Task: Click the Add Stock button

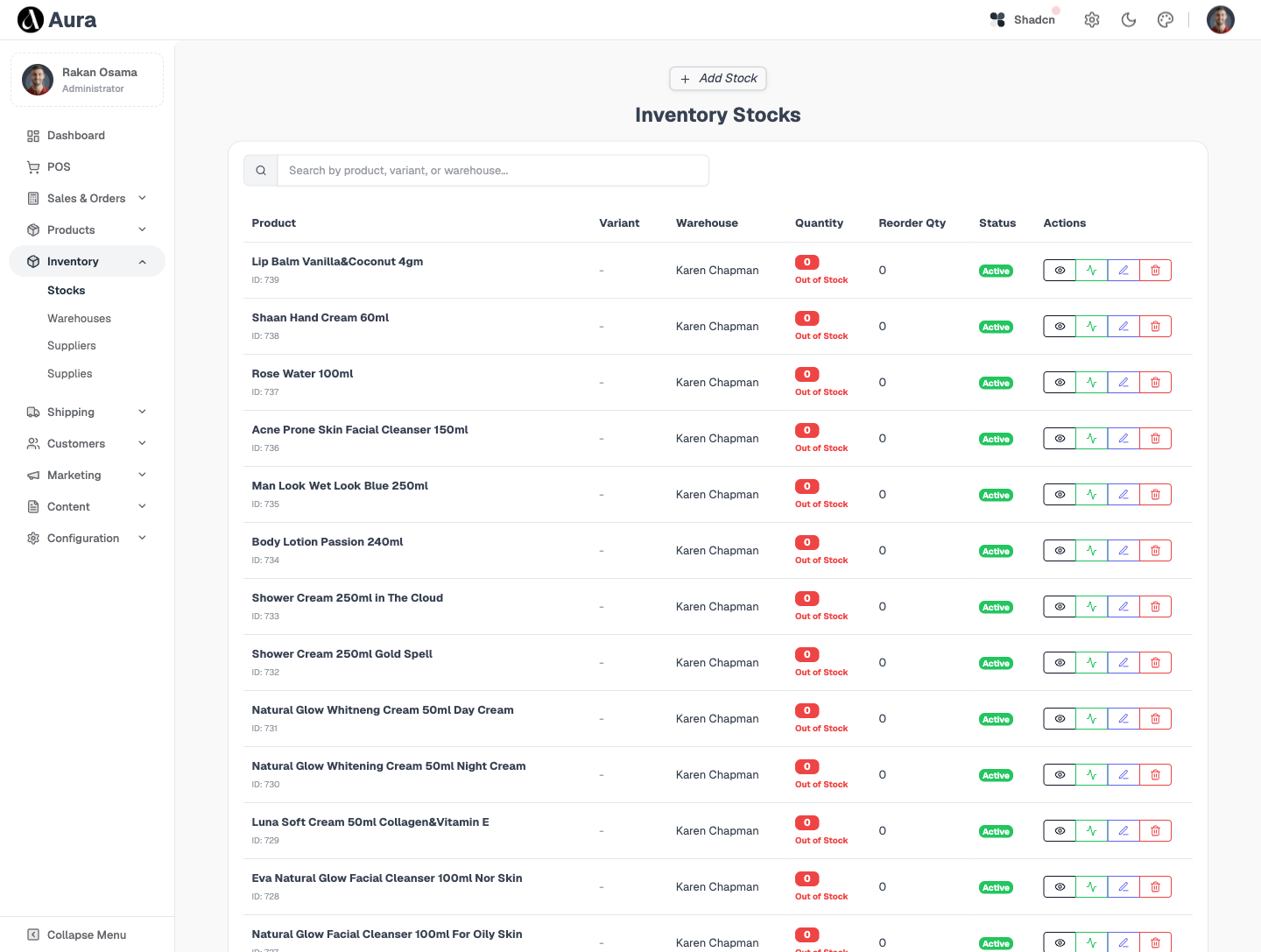Action: point(718,79)
